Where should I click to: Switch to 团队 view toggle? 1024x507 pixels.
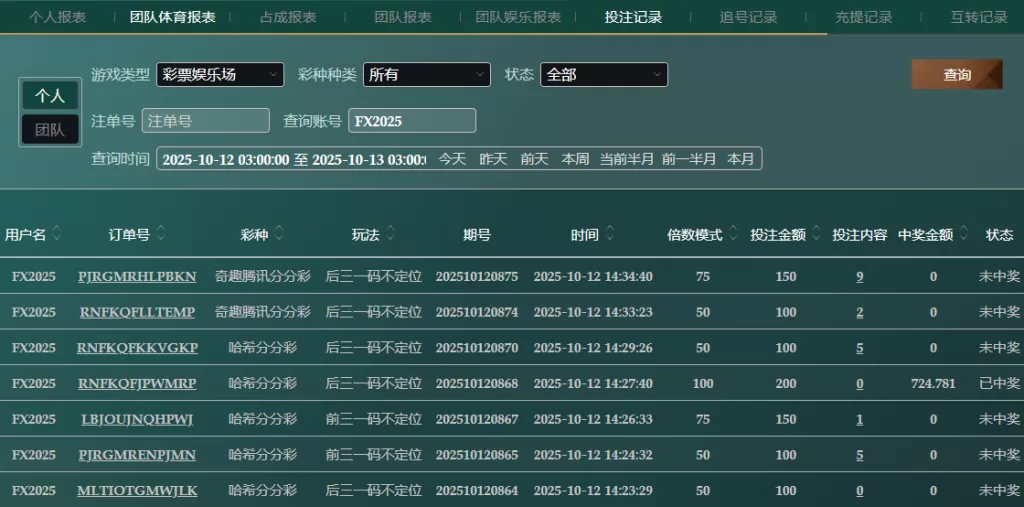click(x=50, y=129)
